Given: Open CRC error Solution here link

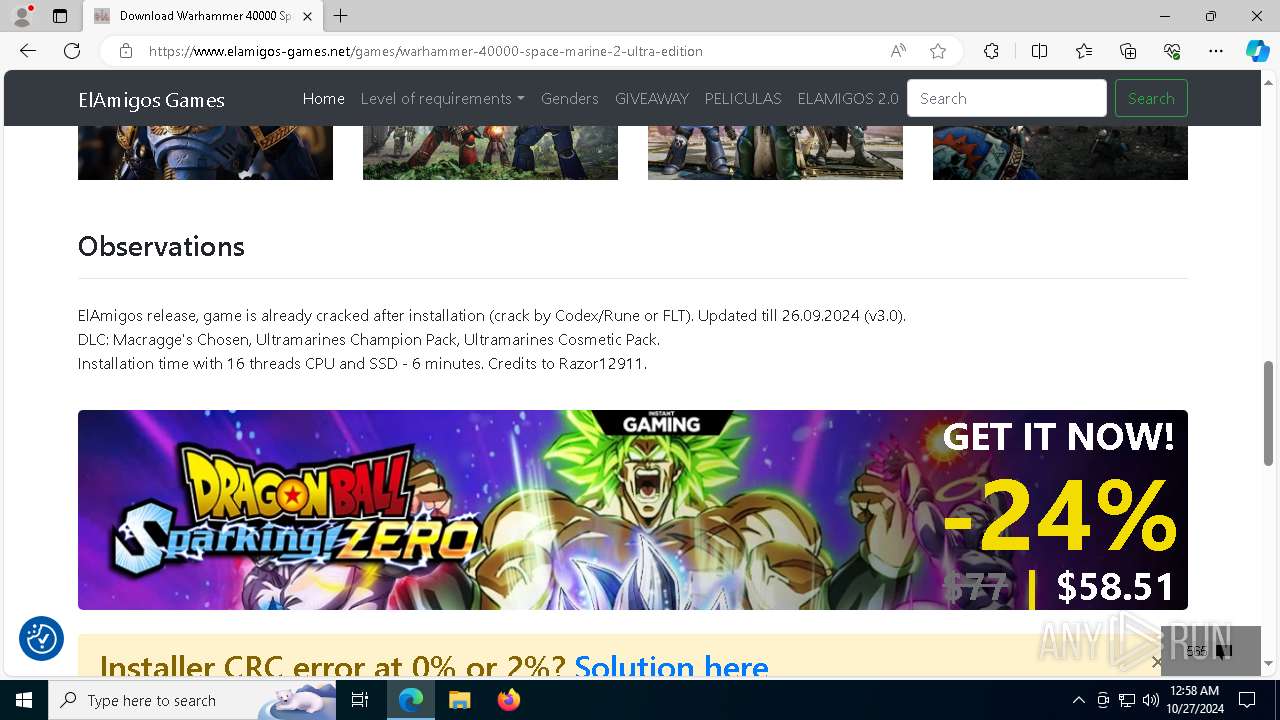Looking at the screenshot, I should (671, 665).
